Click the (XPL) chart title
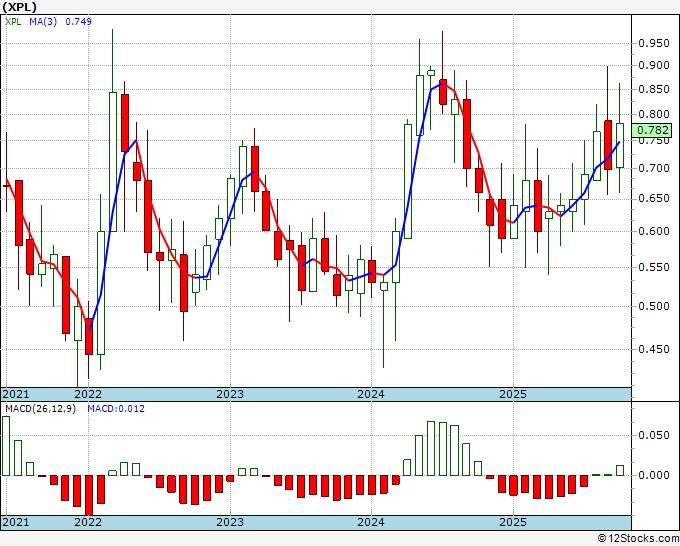Viewport: 680px width, 546px height. [20, 7]
